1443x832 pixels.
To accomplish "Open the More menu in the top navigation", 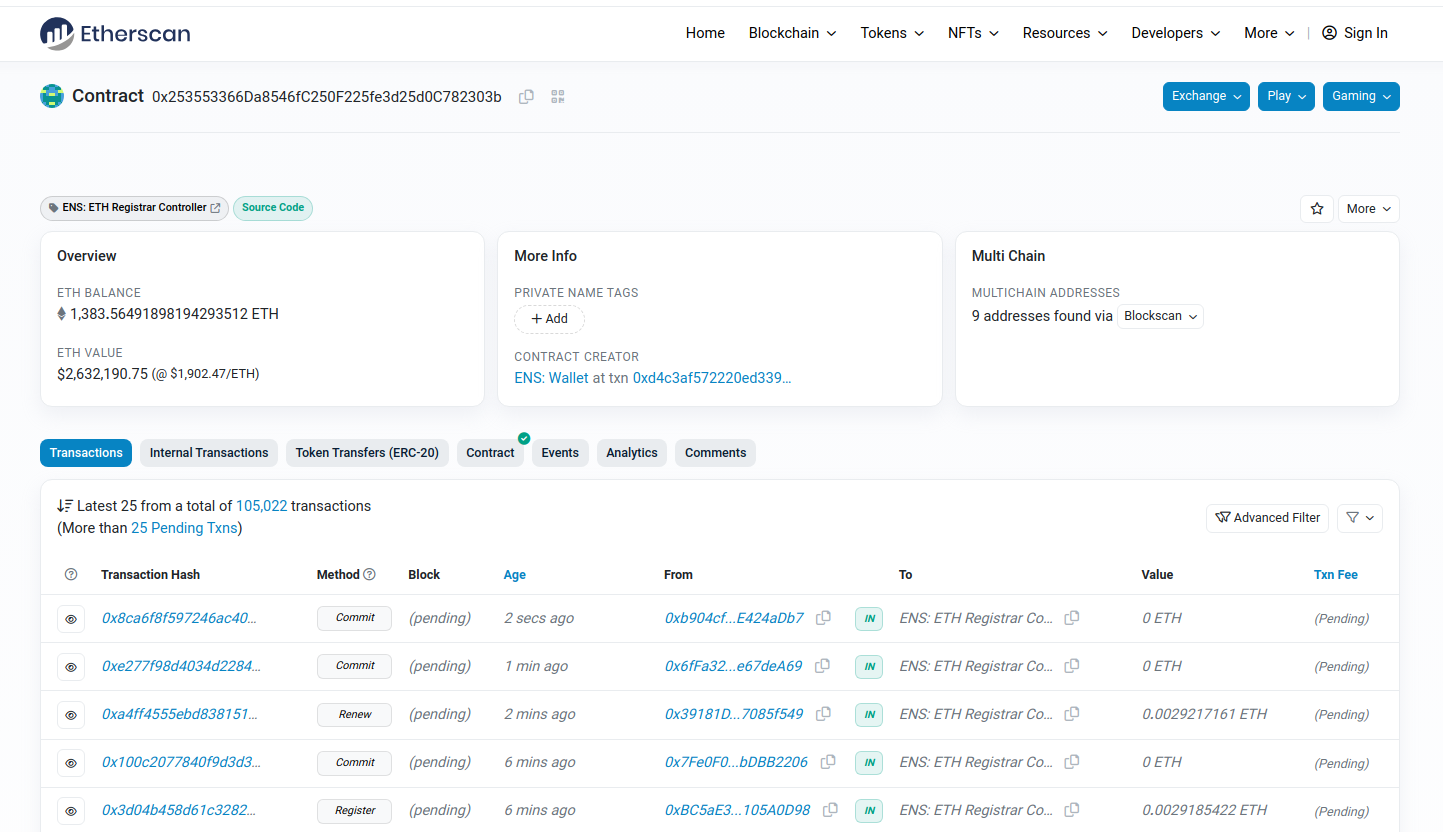I will 1269,33.
